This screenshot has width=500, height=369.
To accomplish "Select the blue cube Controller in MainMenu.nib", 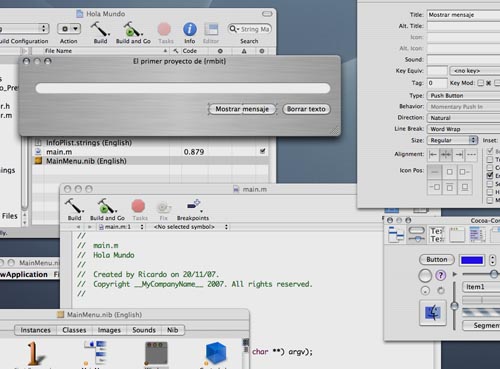I will 216,353.
